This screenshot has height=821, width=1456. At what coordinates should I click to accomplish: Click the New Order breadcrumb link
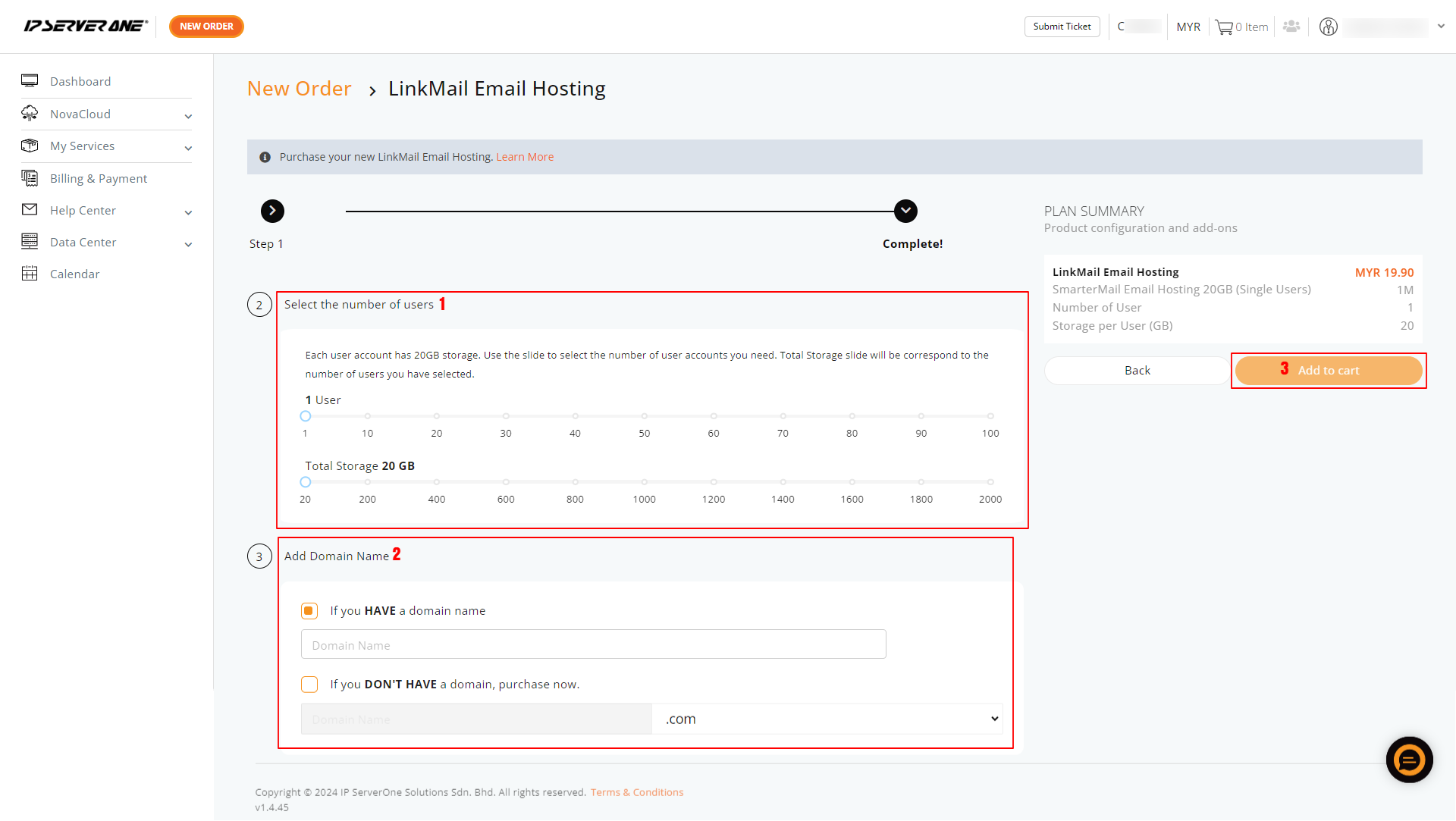pyautogui.click(x=300, y=89)
